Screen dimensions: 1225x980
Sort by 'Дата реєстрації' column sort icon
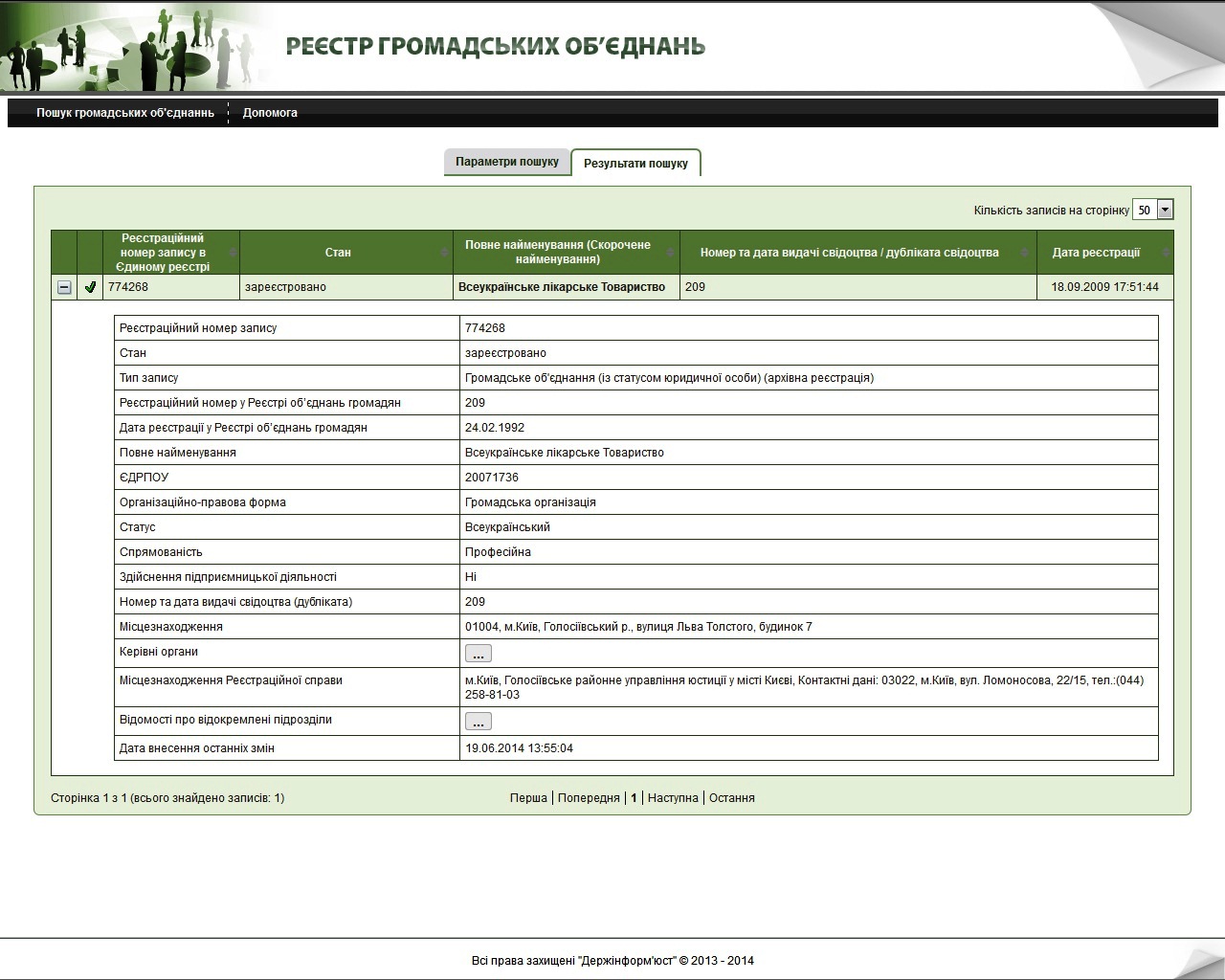click(1165, 253)
